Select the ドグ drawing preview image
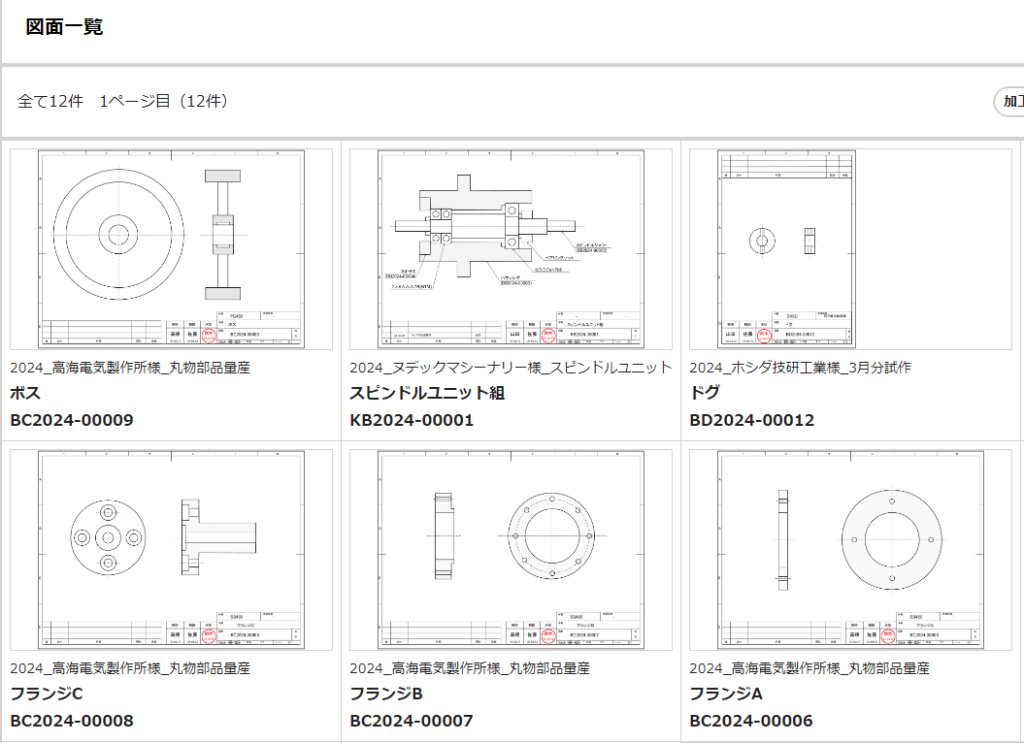 786,249
